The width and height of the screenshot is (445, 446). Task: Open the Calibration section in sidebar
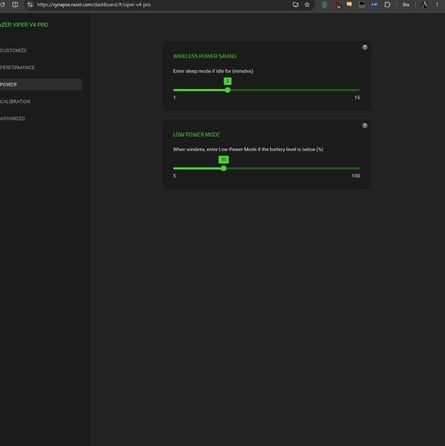15,102
